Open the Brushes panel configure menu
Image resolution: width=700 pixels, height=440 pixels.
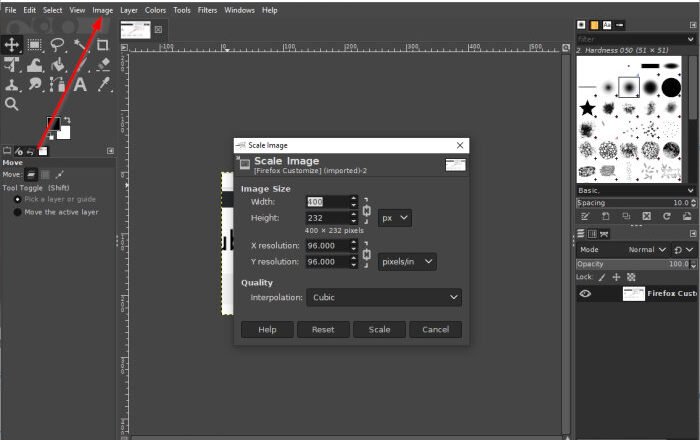point(693,25)
